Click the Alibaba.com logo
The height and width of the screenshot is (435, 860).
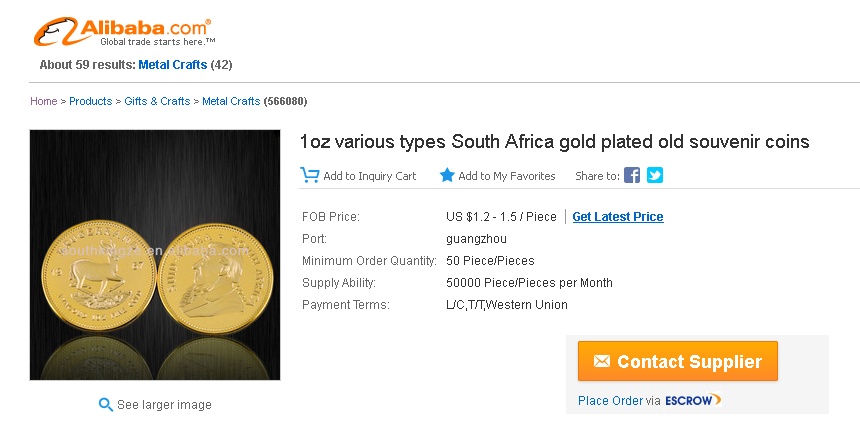(x=123, y=32)
